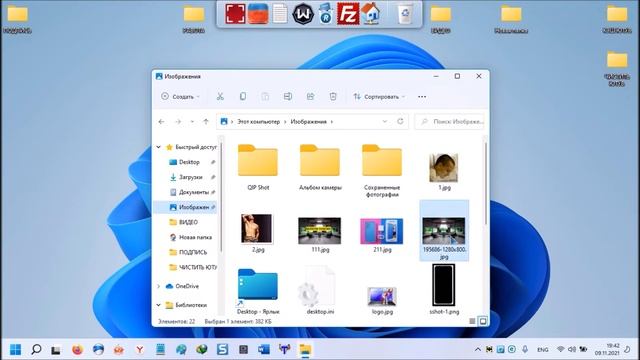The width and height of the screenshot is (640, 360).
Task: Select the Desktop - Ярлык shortcut
Action: click(258, 291)
